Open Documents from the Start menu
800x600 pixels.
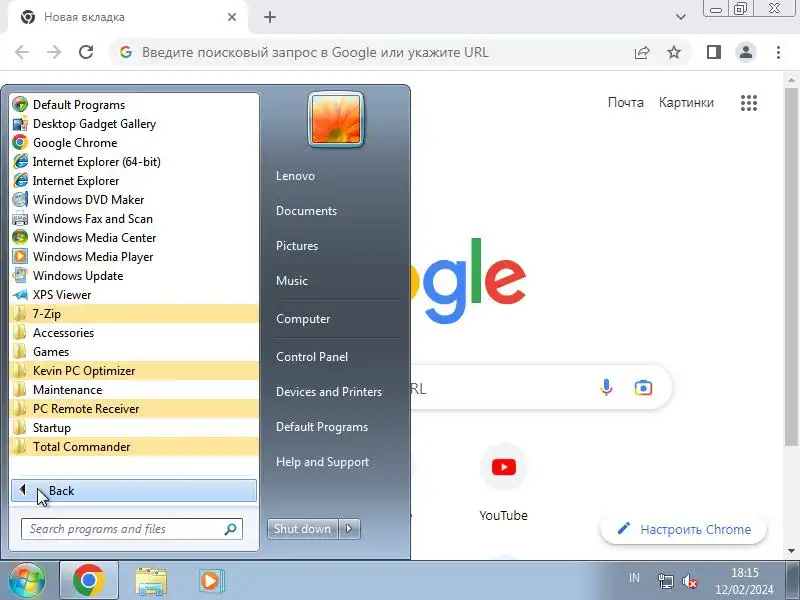[307, 211]
